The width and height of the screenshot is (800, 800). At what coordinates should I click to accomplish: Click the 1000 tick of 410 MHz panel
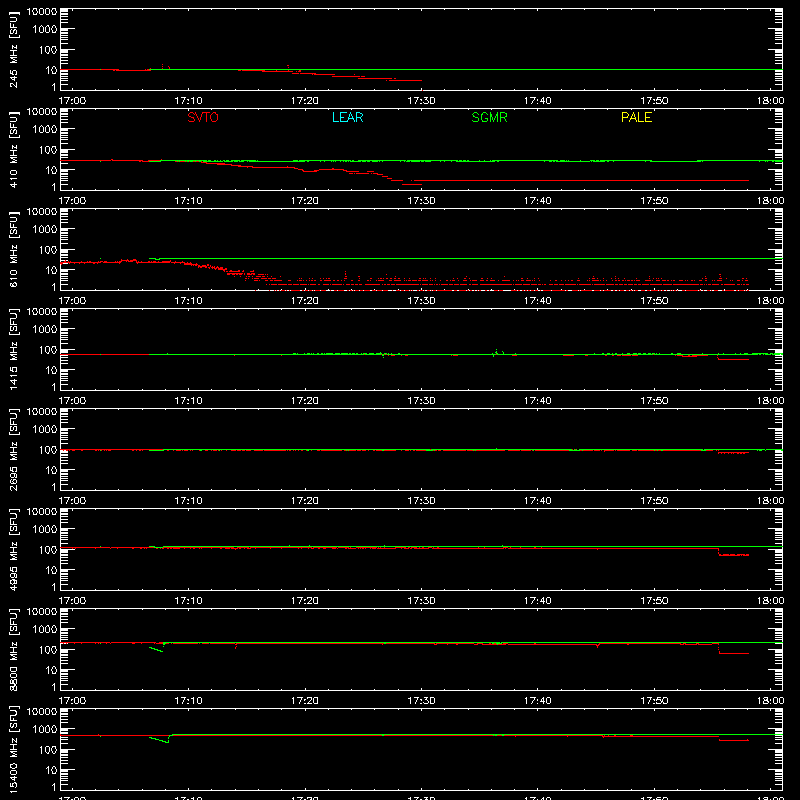click(45, 130)
